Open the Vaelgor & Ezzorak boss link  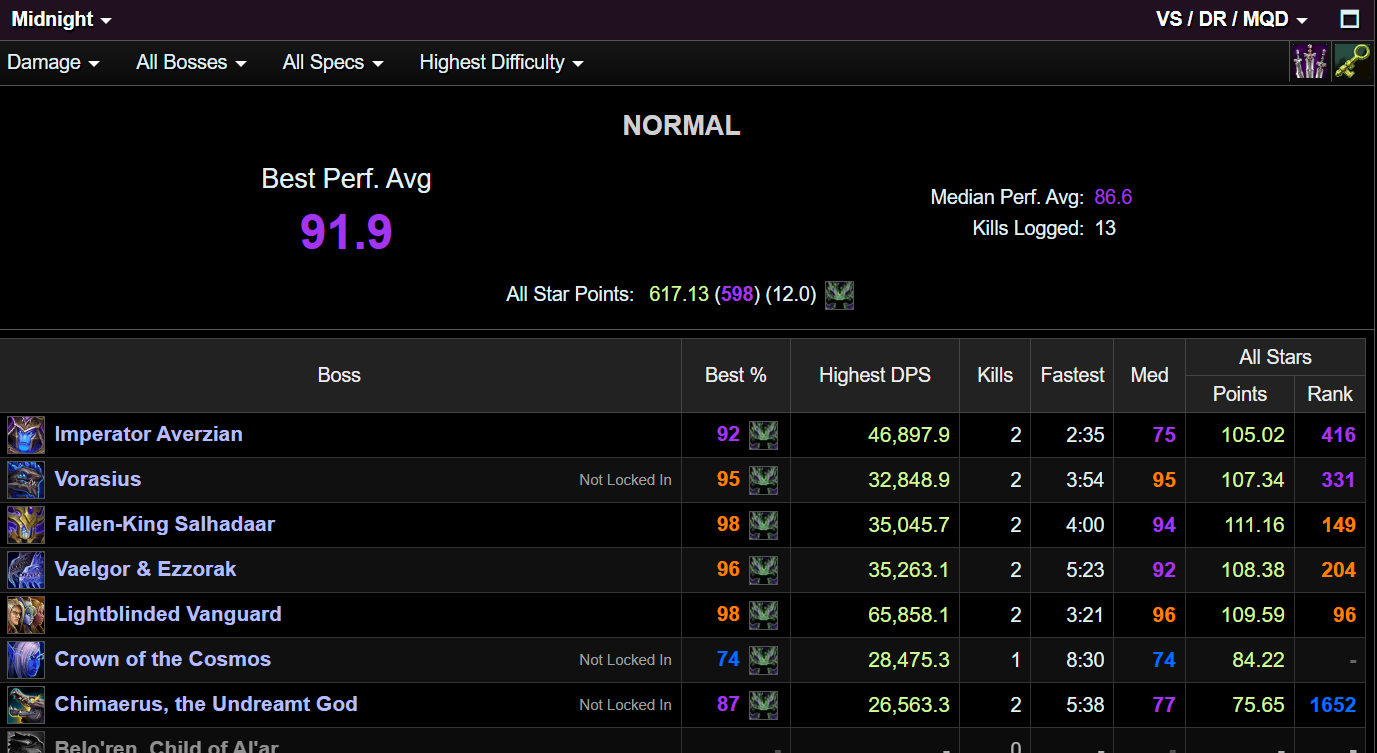pos(145,569)
